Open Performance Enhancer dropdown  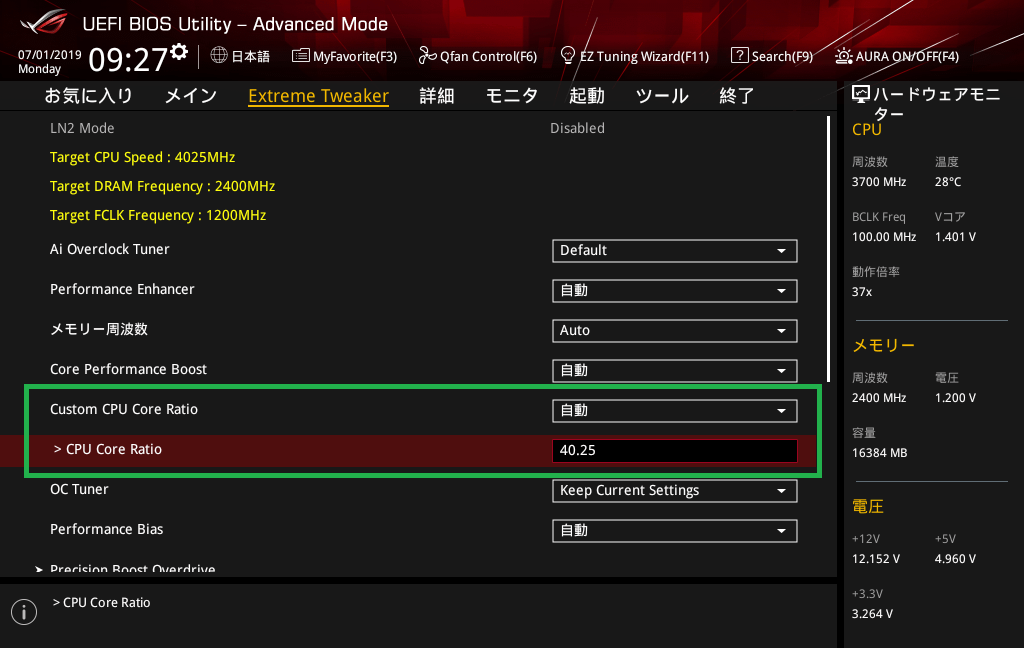pyautogui.click(x=675, y=291)
